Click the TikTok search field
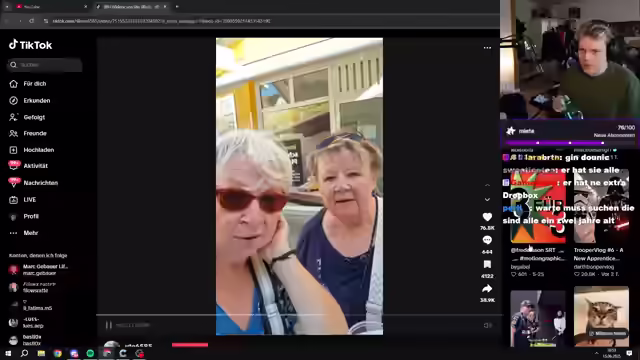This screenshot has height=360, width=640. click(45, 65)
